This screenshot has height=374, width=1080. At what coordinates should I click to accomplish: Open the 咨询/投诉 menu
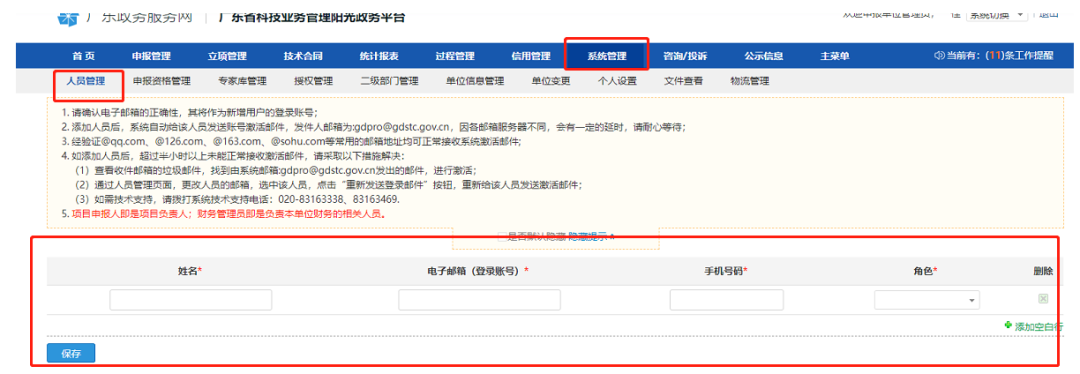[x=685, y=56]
